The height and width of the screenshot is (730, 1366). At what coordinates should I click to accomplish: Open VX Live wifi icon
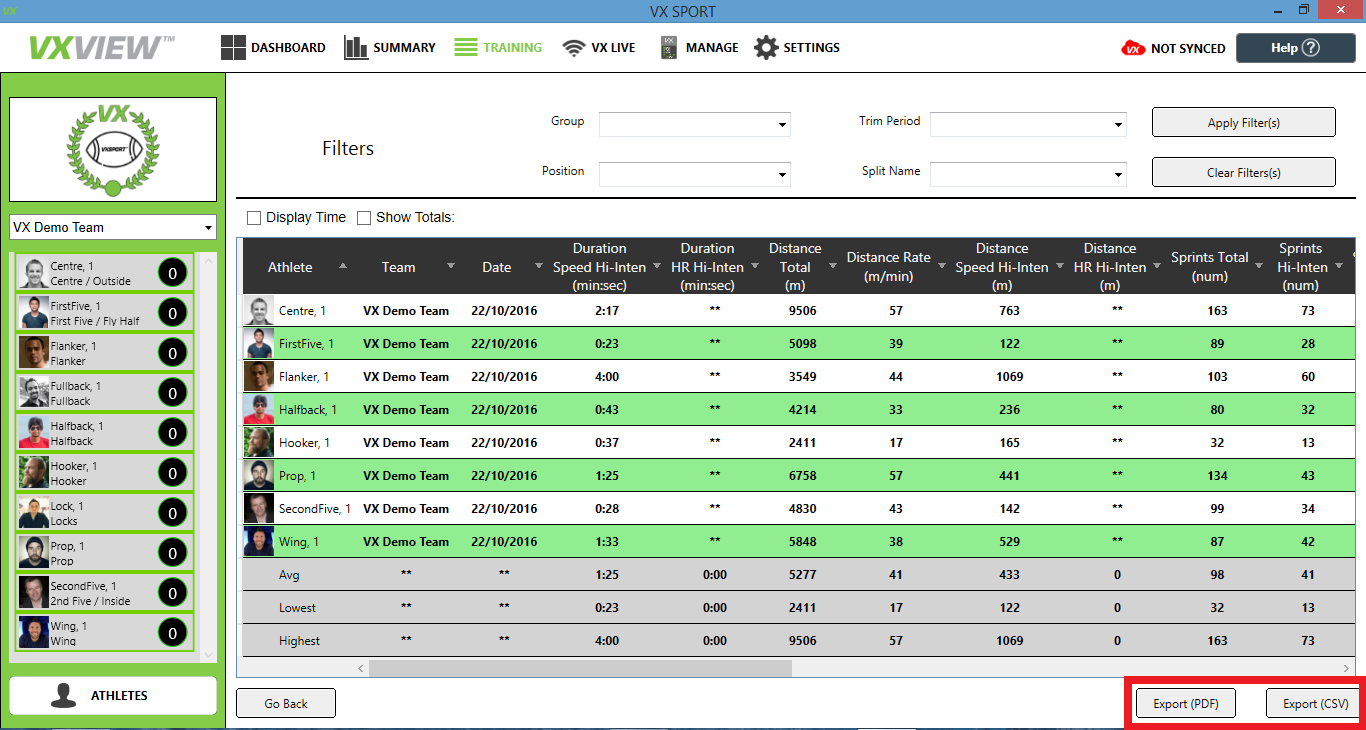tap(573, 48)
